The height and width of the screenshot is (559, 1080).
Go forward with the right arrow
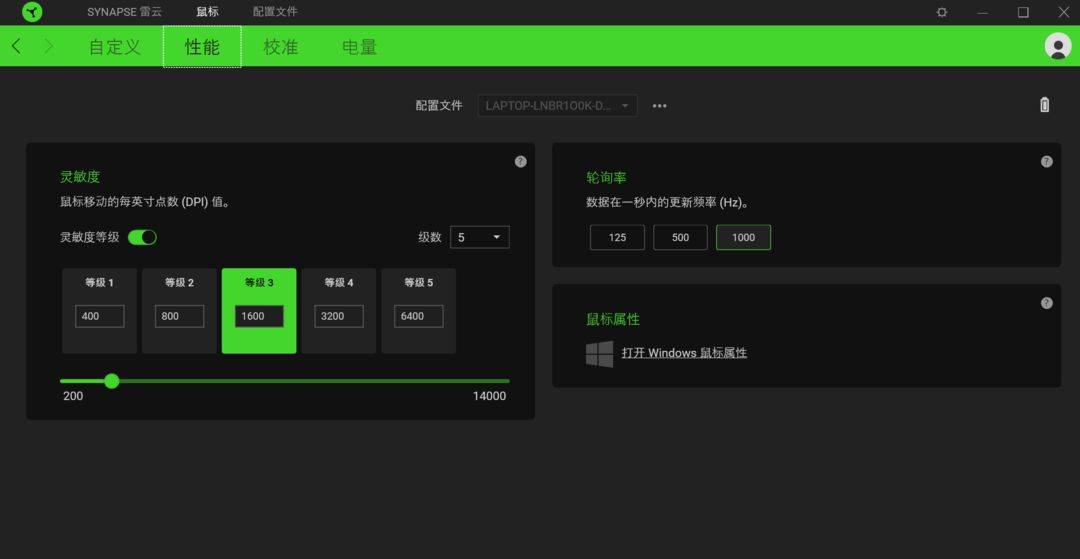click(48, 46)
